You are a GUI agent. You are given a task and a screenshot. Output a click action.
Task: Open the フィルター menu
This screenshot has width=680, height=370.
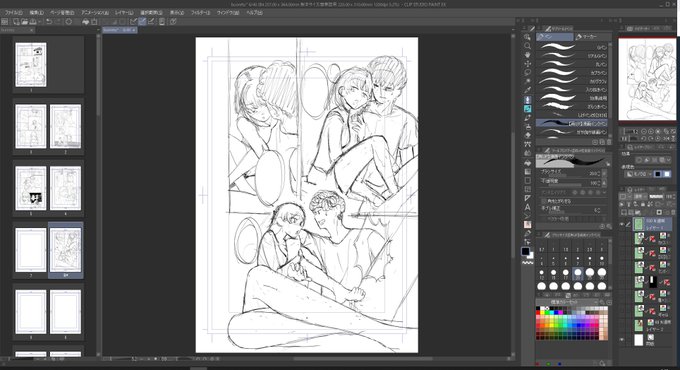tap(200, 13)
